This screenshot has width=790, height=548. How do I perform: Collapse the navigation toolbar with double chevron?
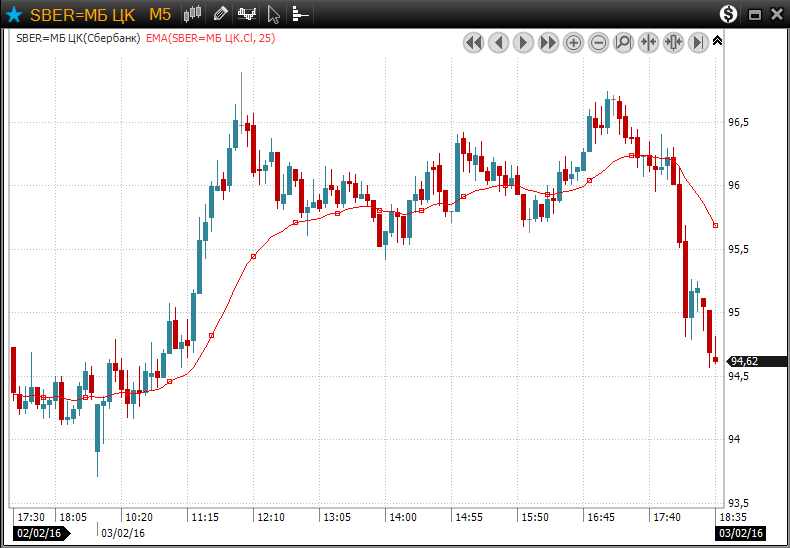click(717, 40)
